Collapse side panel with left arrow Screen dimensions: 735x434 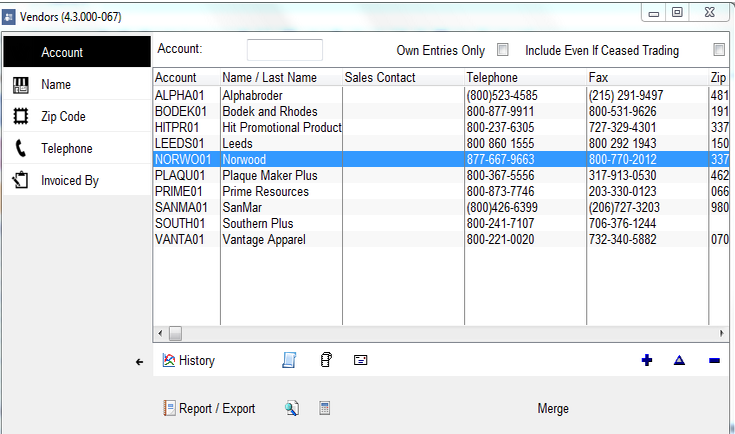[139, 362]
